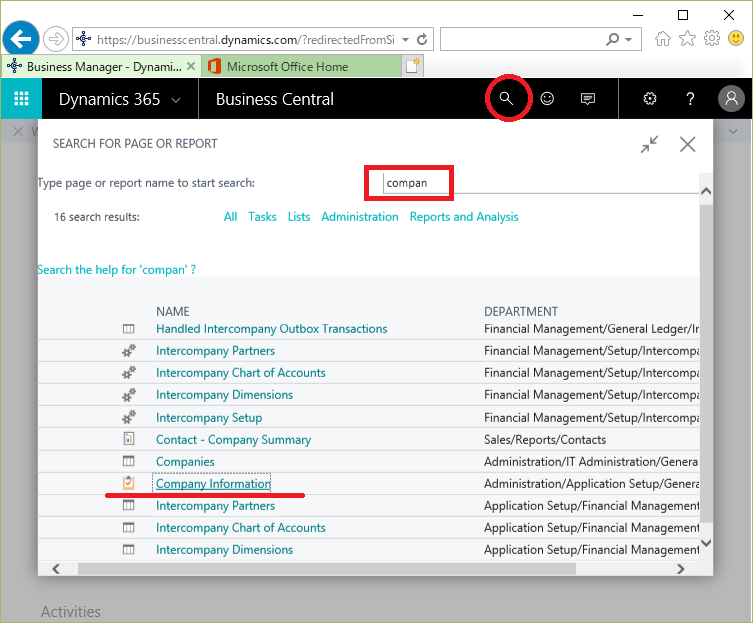Open the Companies page link
753x623 pixels.
coord(185,462)
